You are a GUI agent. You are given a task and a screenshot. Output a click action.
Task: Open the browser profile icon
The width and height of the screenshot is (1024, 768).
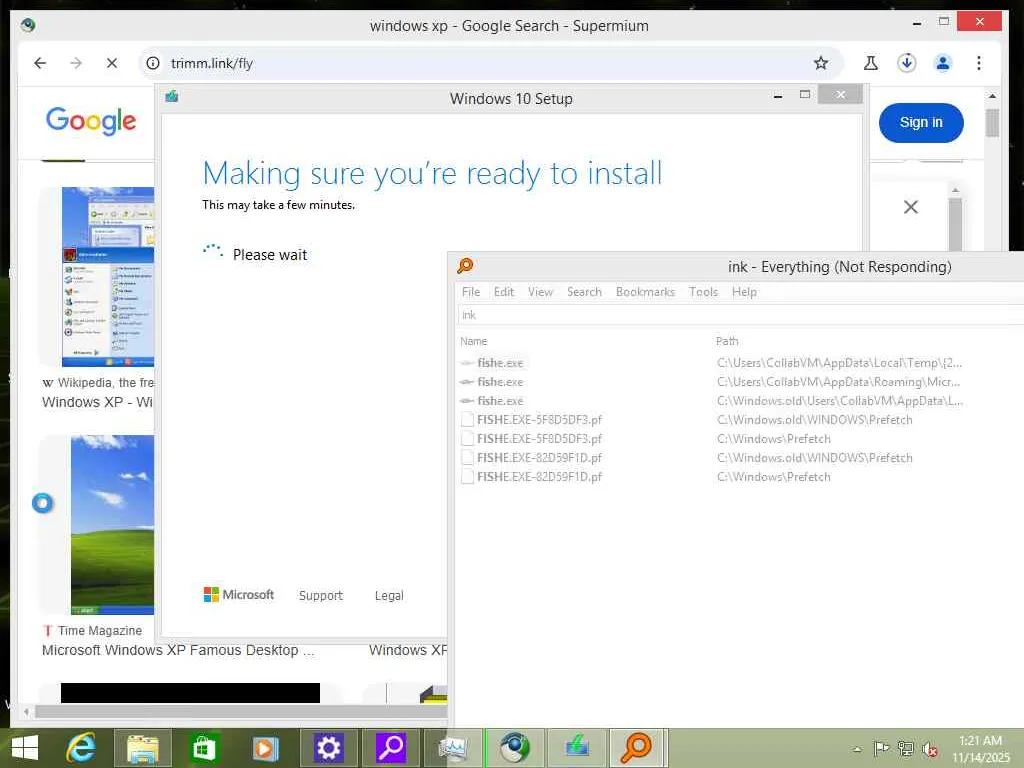click(942, 63)
